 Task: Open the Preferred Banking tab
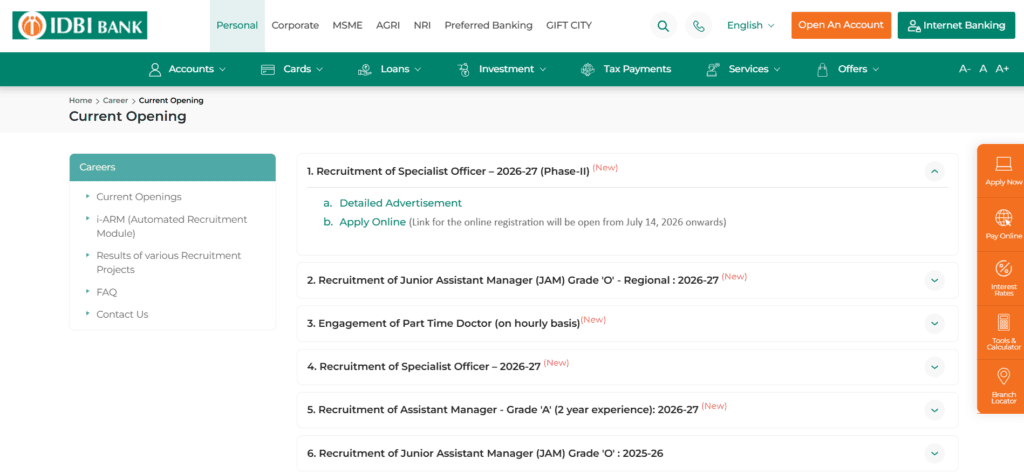click(x=488, y=25)
